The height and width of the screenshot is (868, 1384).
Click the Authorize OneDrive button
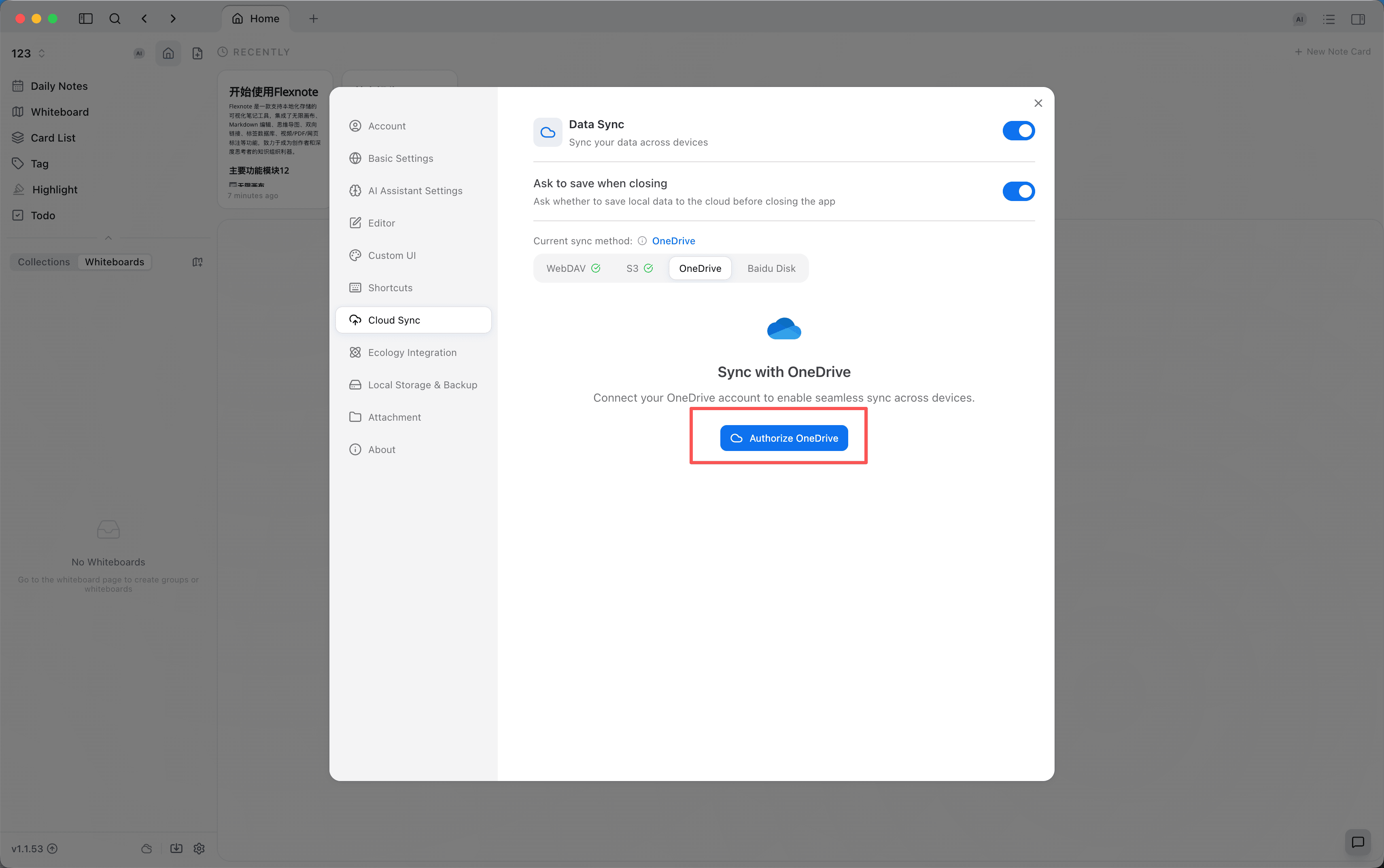pos(784,438)
